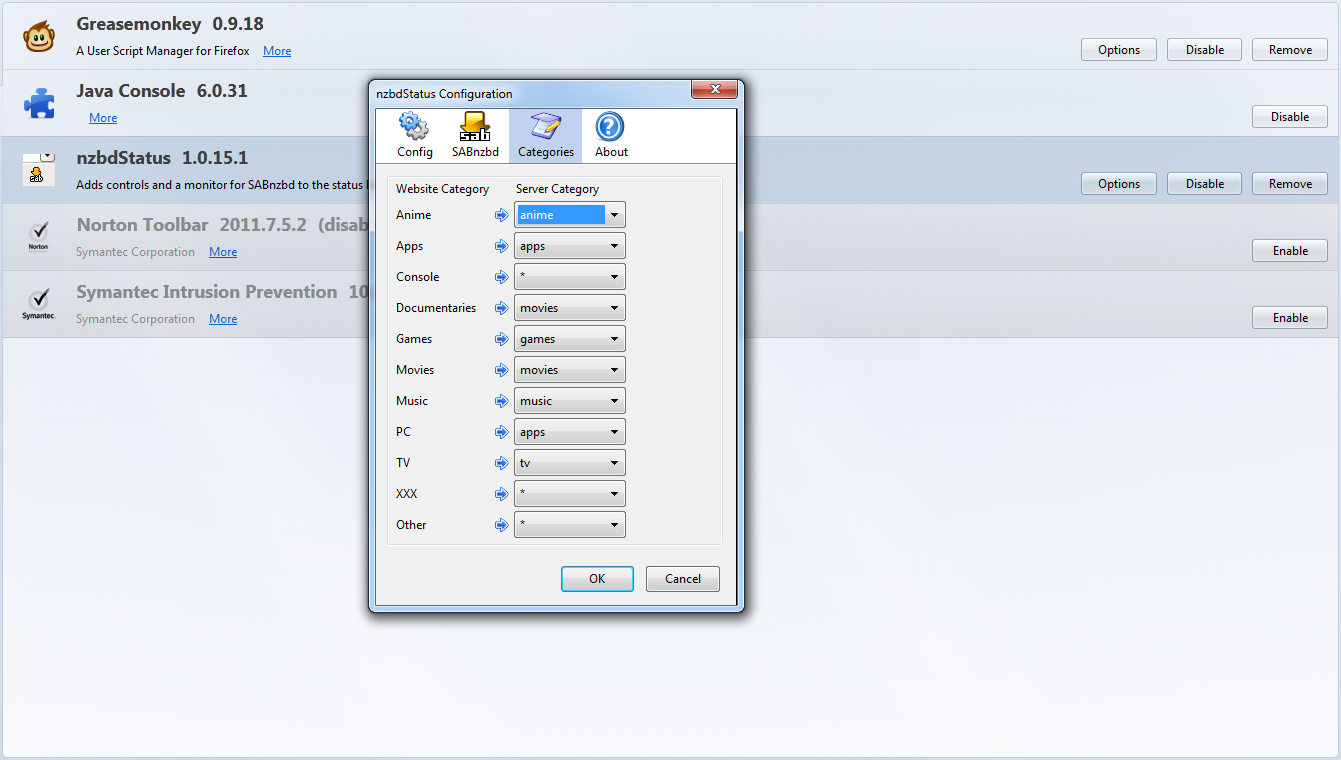Click Cancel in nzbdStatus Configuration
1341x760 pixels.
[x=683, y=579]
